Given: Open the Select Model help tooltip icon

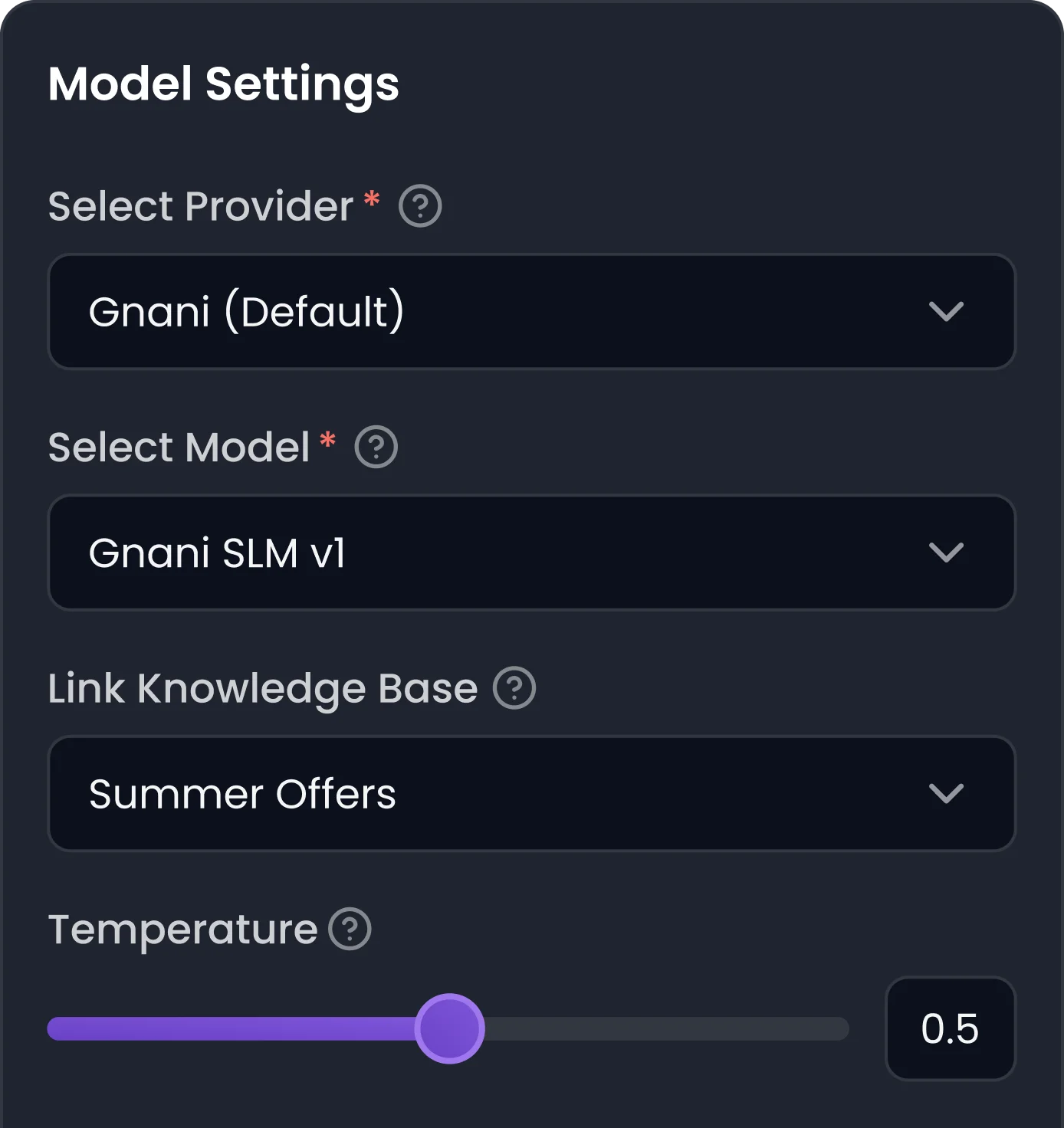Looking at the screenshot, I should [x=376, y=445].
